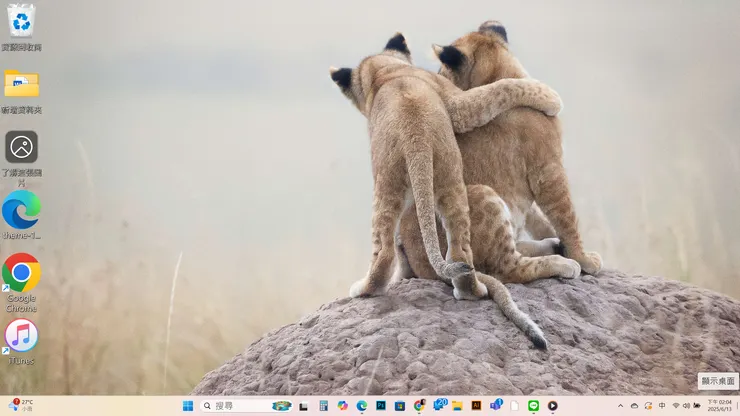Open the media player taskbar icon

(x=553, y=406)
